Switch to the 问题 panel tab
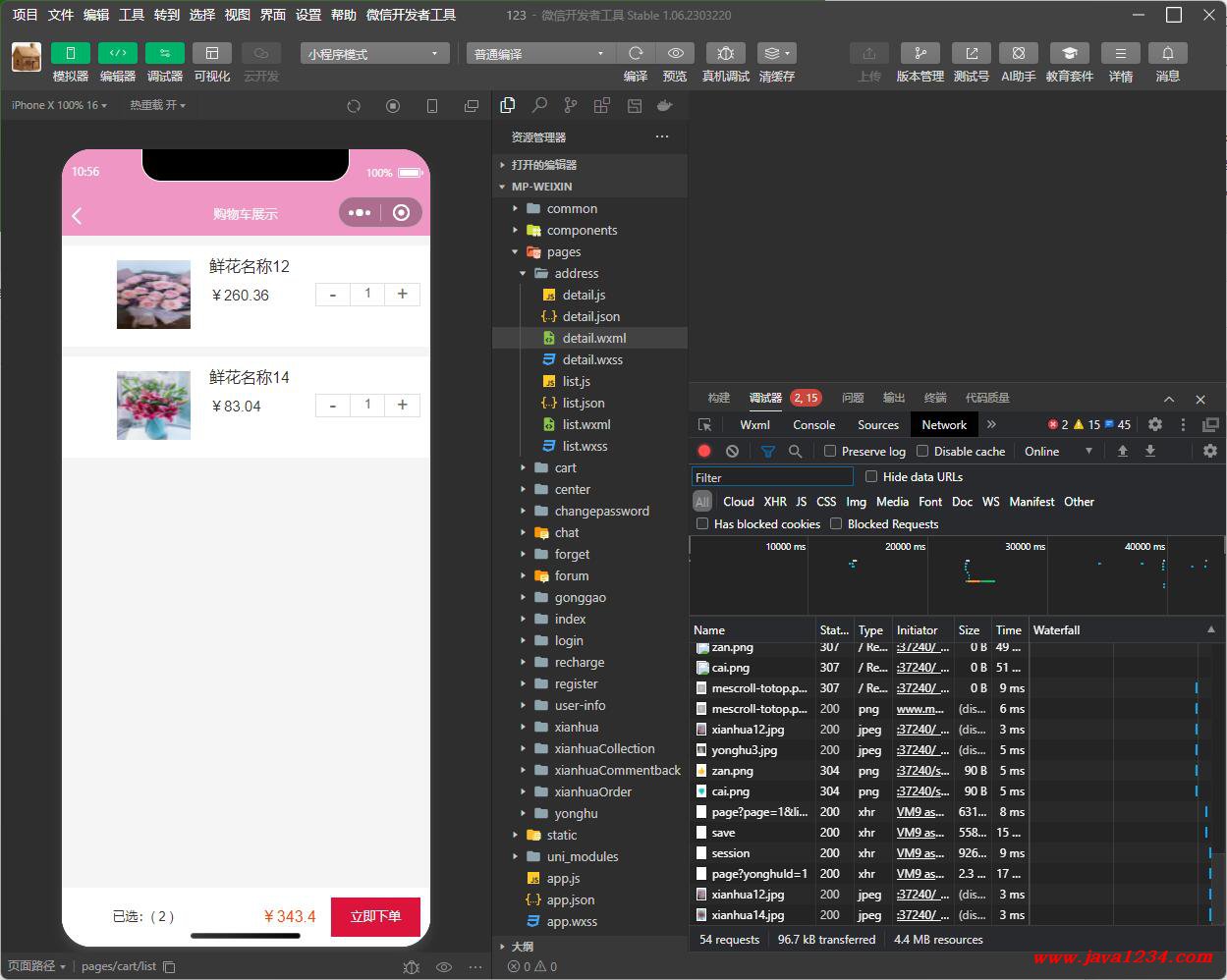 point(853,398)
